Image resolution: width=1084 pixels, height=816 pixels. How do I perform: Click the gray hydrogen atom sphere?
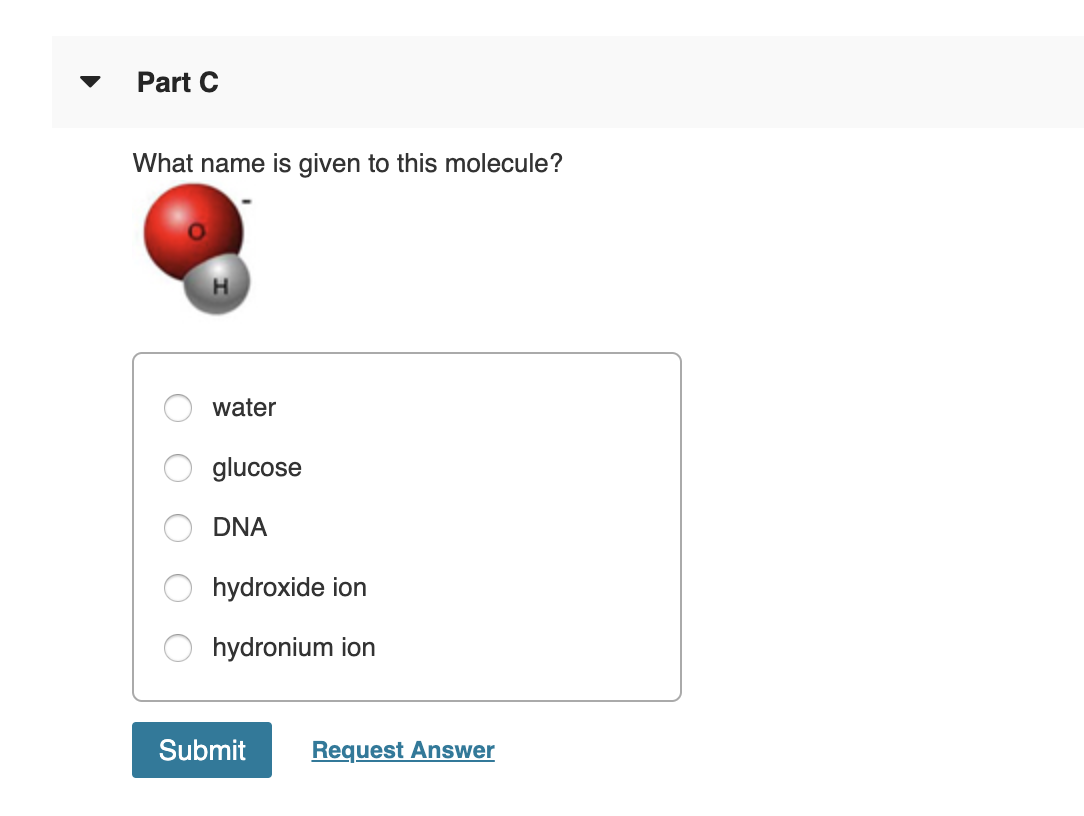pos(218,286)
